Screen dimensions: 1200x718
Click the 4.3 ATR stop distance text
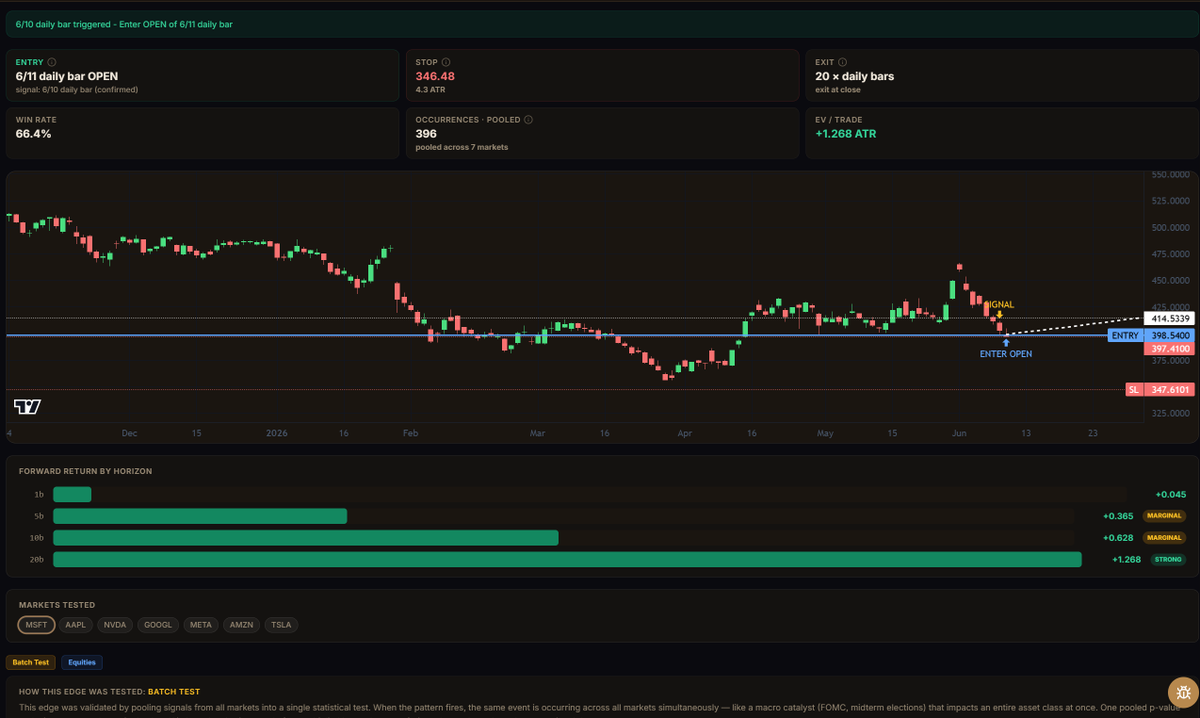429,90
